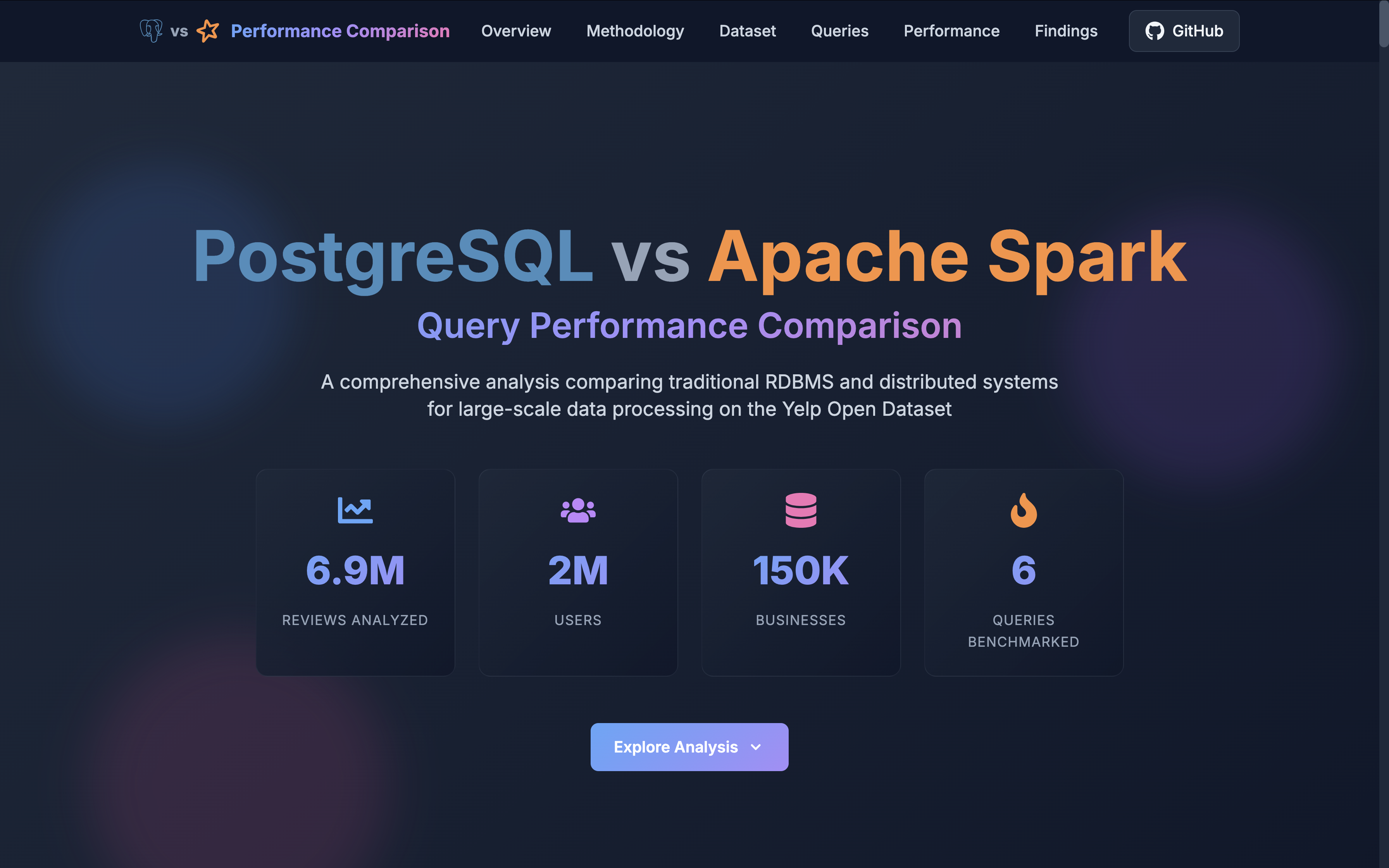Click the GitHub octocat icon
This screenshot has height=868, width=1389.
tap(1154, 31)
